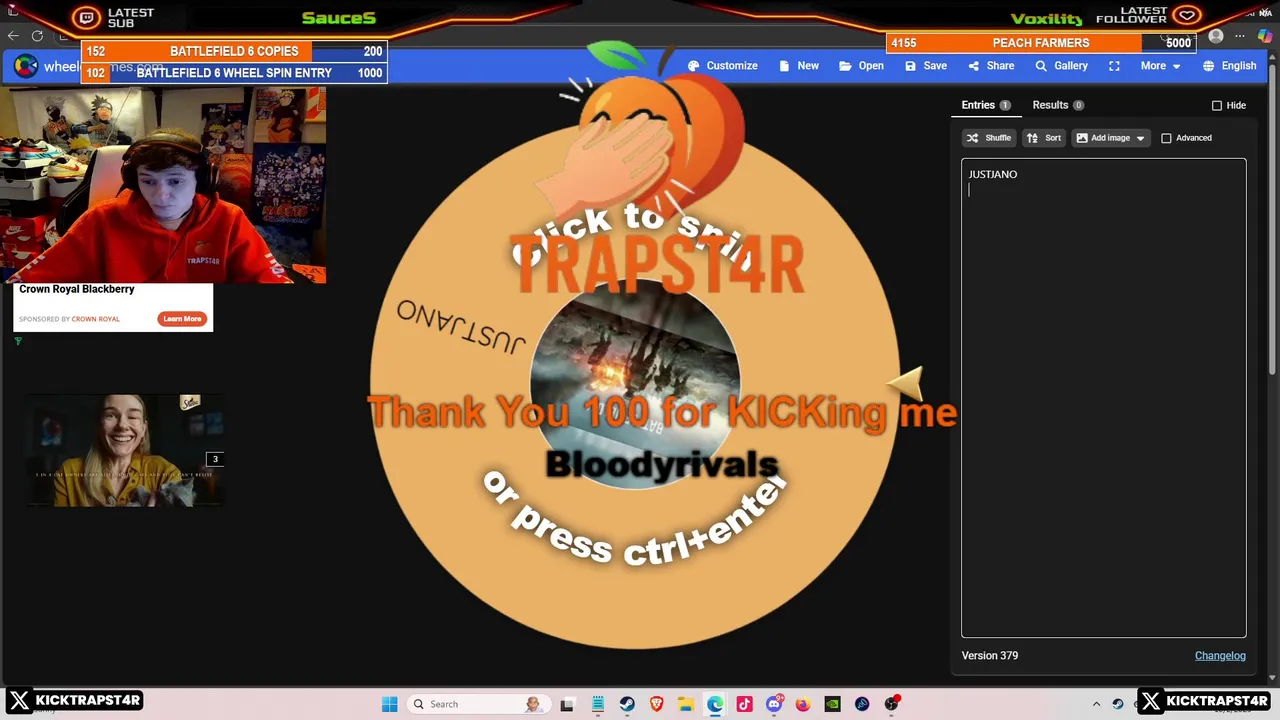1280x720 pixels.
Task: Spin the wheel by clicking it
Action: point(636,385)
